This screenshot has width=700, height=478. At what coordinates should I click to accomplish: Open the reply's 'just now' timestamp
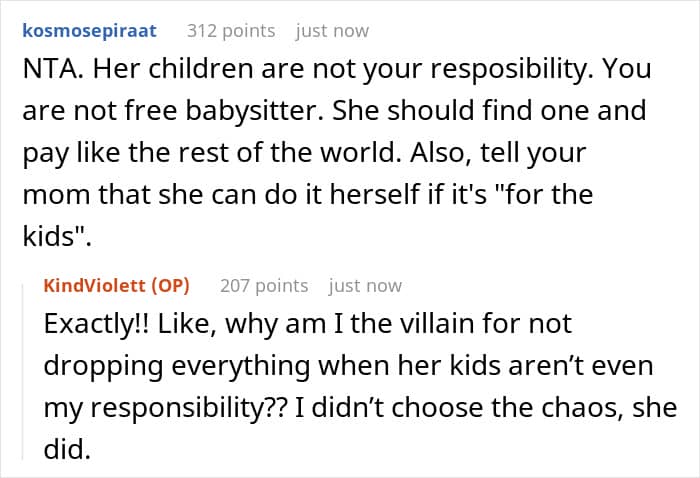pyautogui.click(x=365, y=286)
